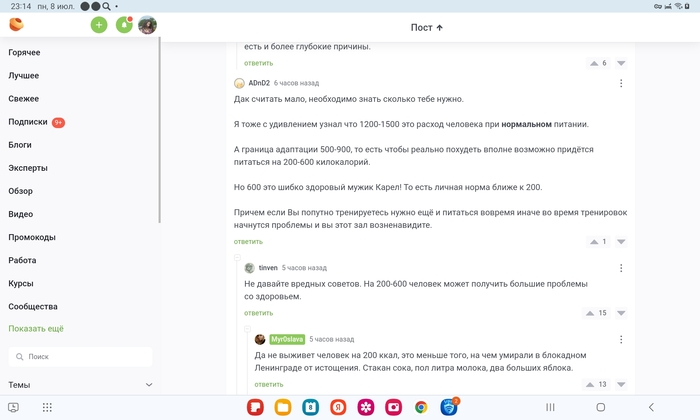The image size is (700, 420).
Task: Open the Горячее section
Action: point(24,53)
